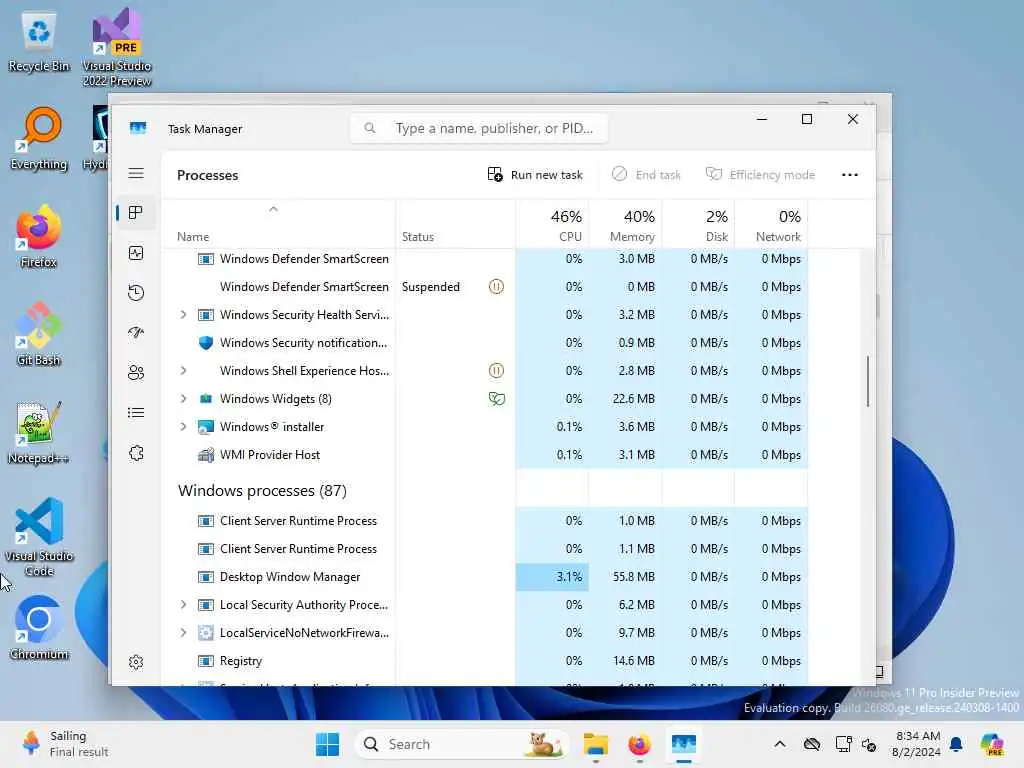1024x768 pixels.
Task: Open the clock showing 8:34 AM
Action: point(918,744)
